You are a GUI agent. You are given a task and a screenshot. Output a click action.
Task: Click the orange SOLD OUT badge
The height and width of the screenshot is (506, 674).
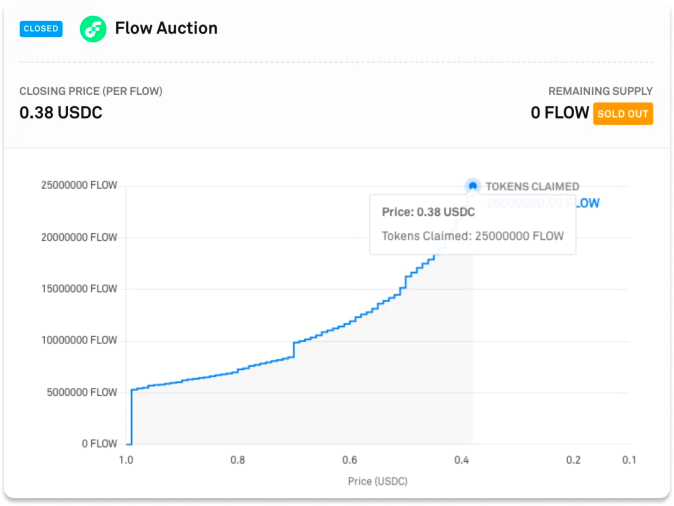[623, 113]
